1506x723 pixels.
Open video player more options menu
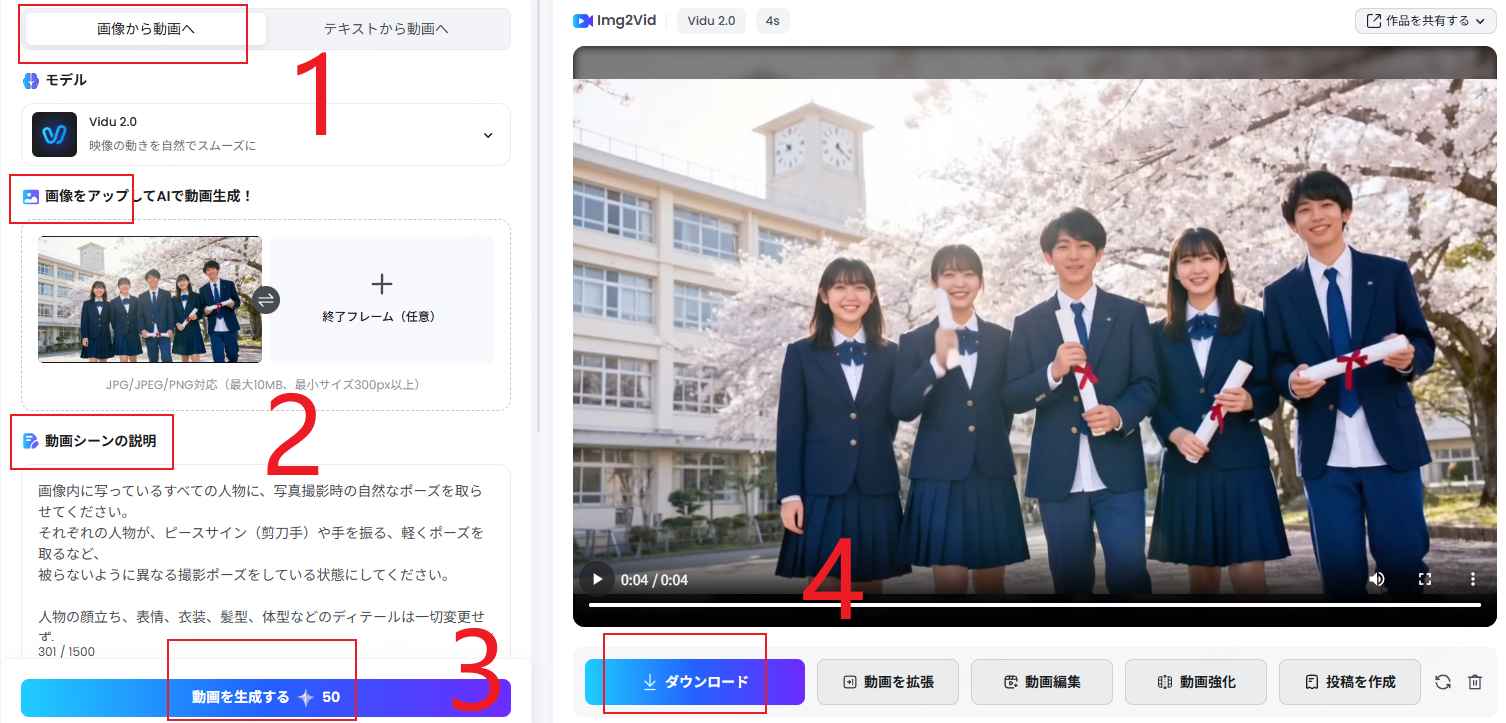pyautogui.click(x=1472, y=579)
